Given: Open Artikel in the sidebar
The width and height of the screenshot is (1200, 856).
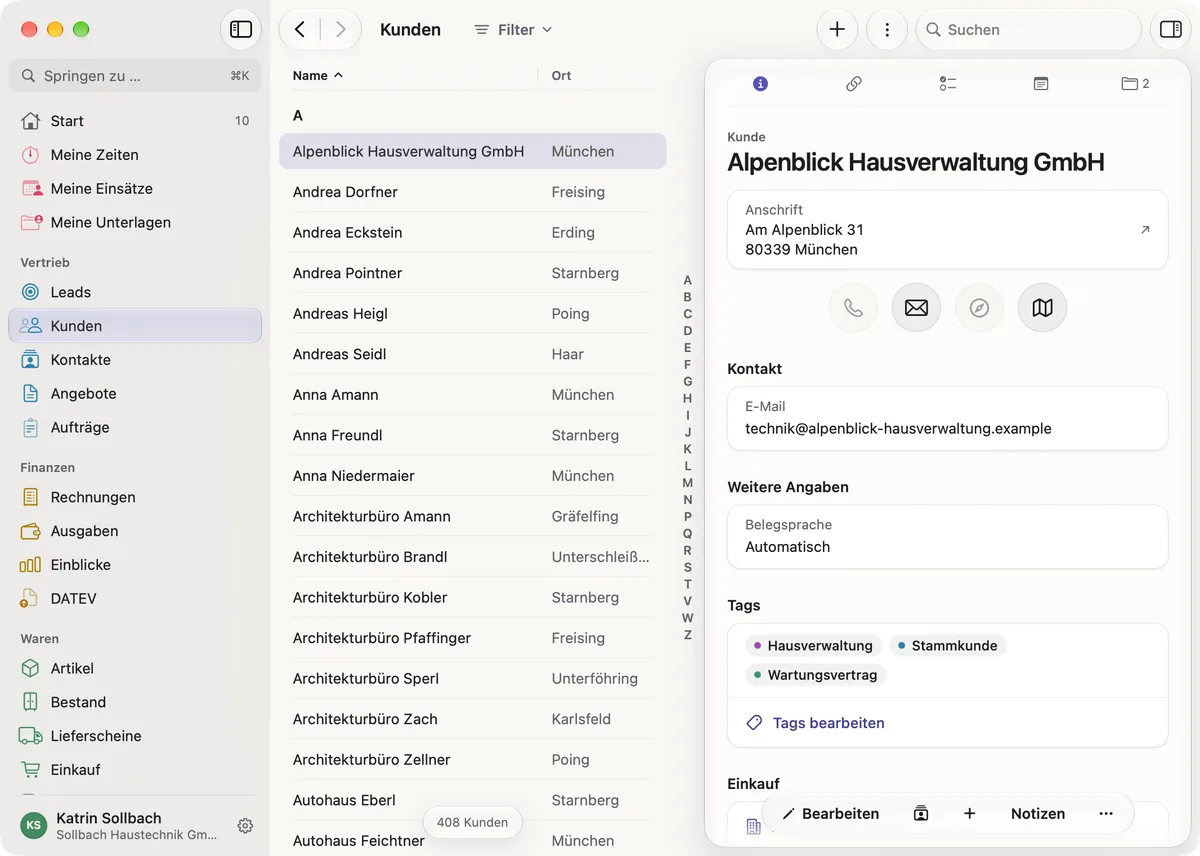Looking at the screenshot, I should 135,668.
